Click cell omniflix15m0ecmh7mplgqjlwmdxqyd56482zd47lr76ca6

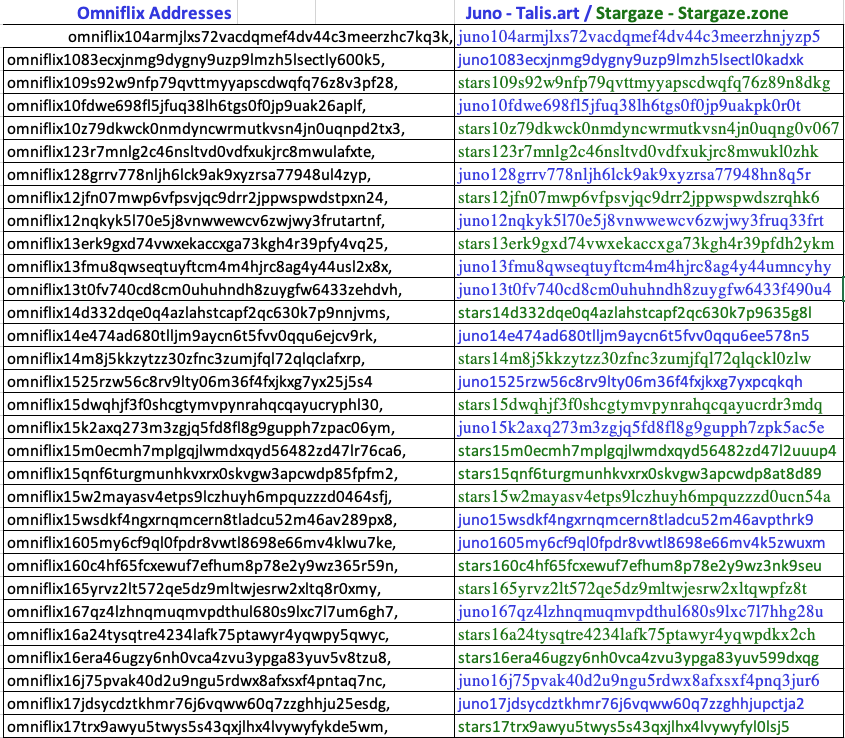[x=229, y=451]
